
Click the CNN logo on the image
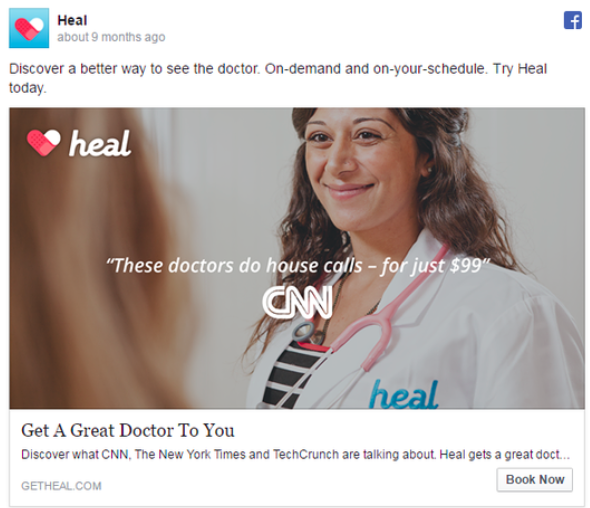point(297,302)
